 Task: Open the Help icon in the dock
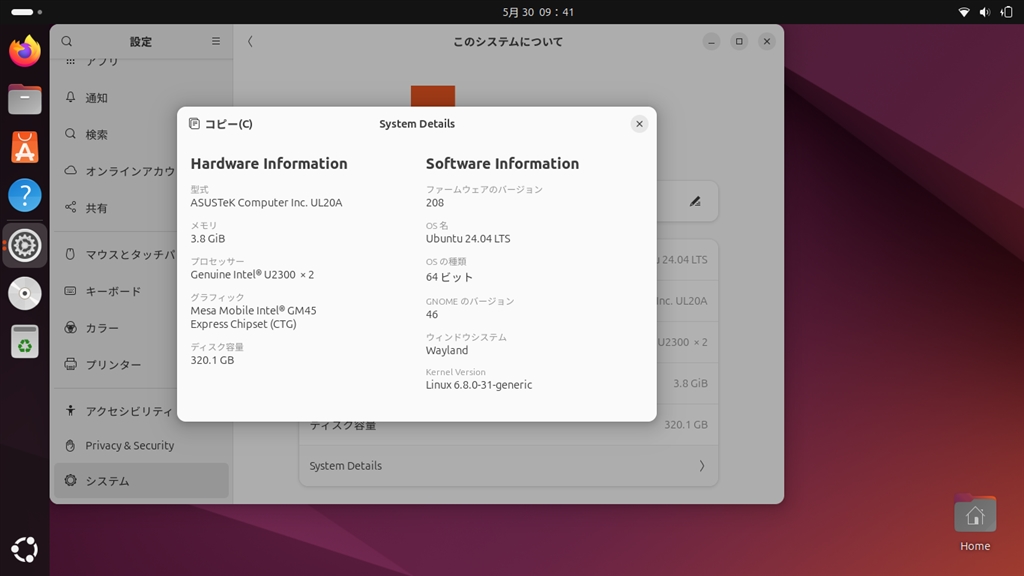[x=25, y=195]
